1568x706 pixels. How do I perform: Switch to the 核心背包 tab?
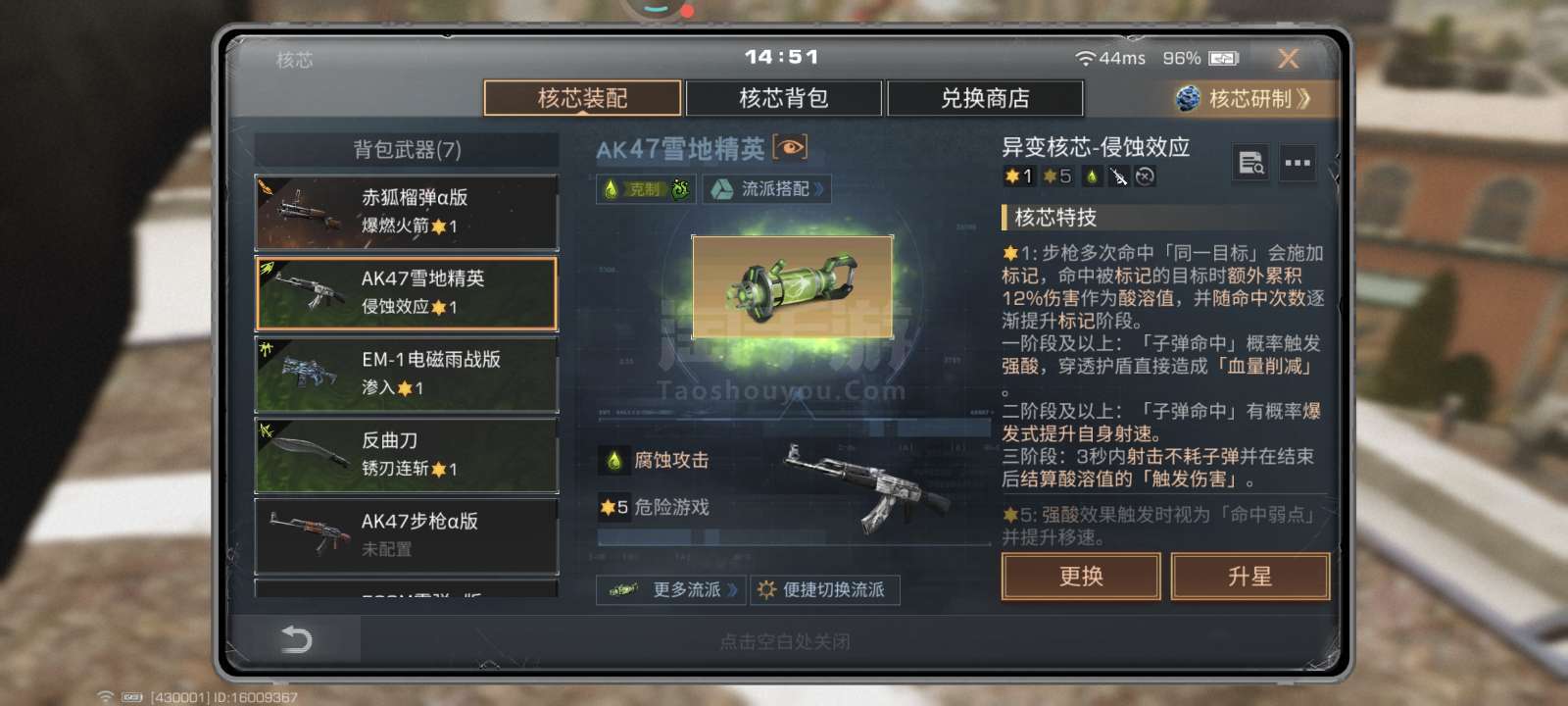784,98
